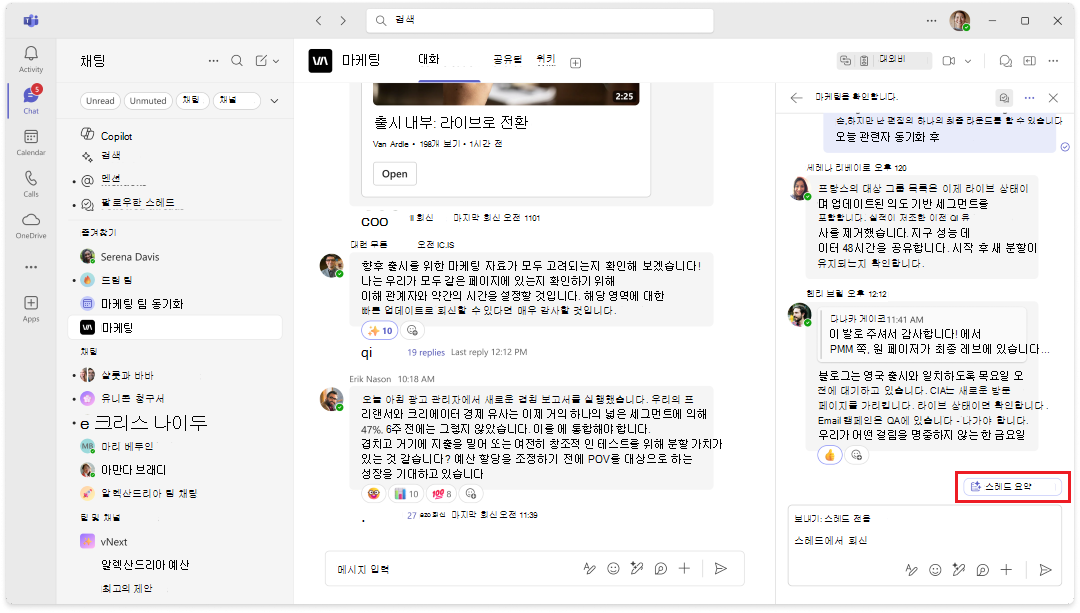This screenshot has height=613, width=1080.
Task: Toggle the Unmuted filter chip
Action: 148,101
